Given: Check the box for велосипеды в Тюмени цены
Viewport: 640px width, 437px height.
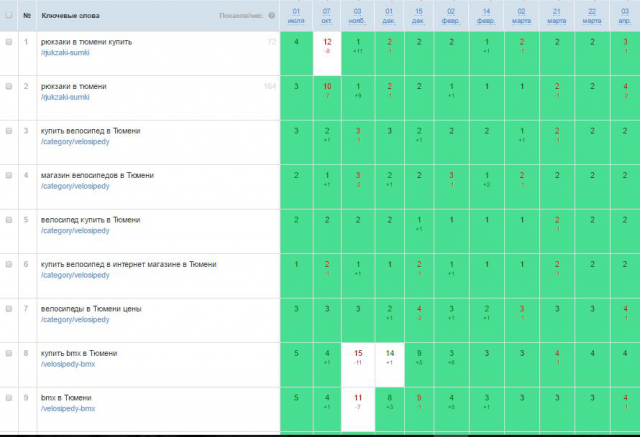Looking at the screenshot, I should tap(9, 308).
